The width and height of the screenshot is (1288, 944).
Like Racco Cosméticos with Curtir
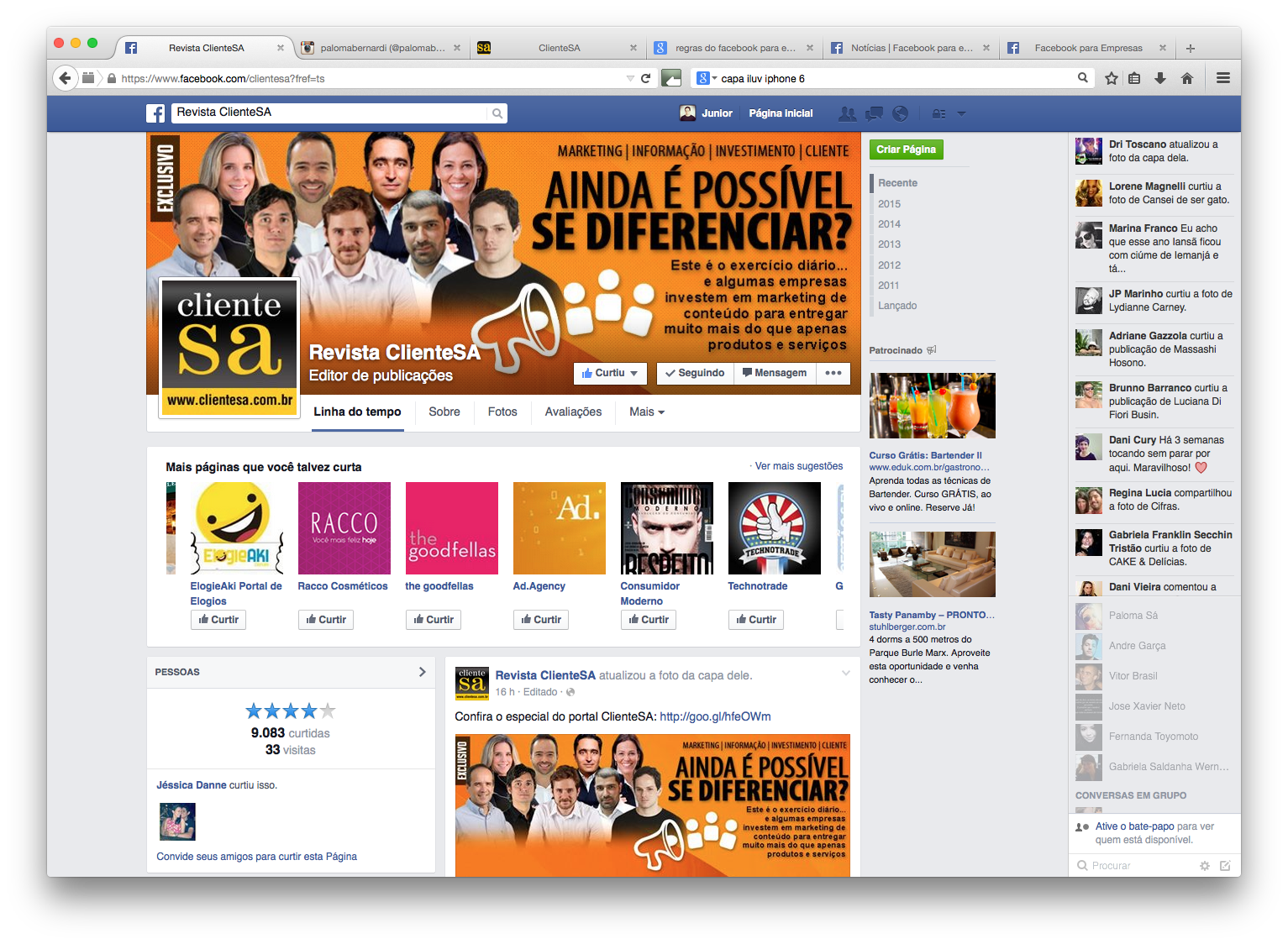pos(326,620)
